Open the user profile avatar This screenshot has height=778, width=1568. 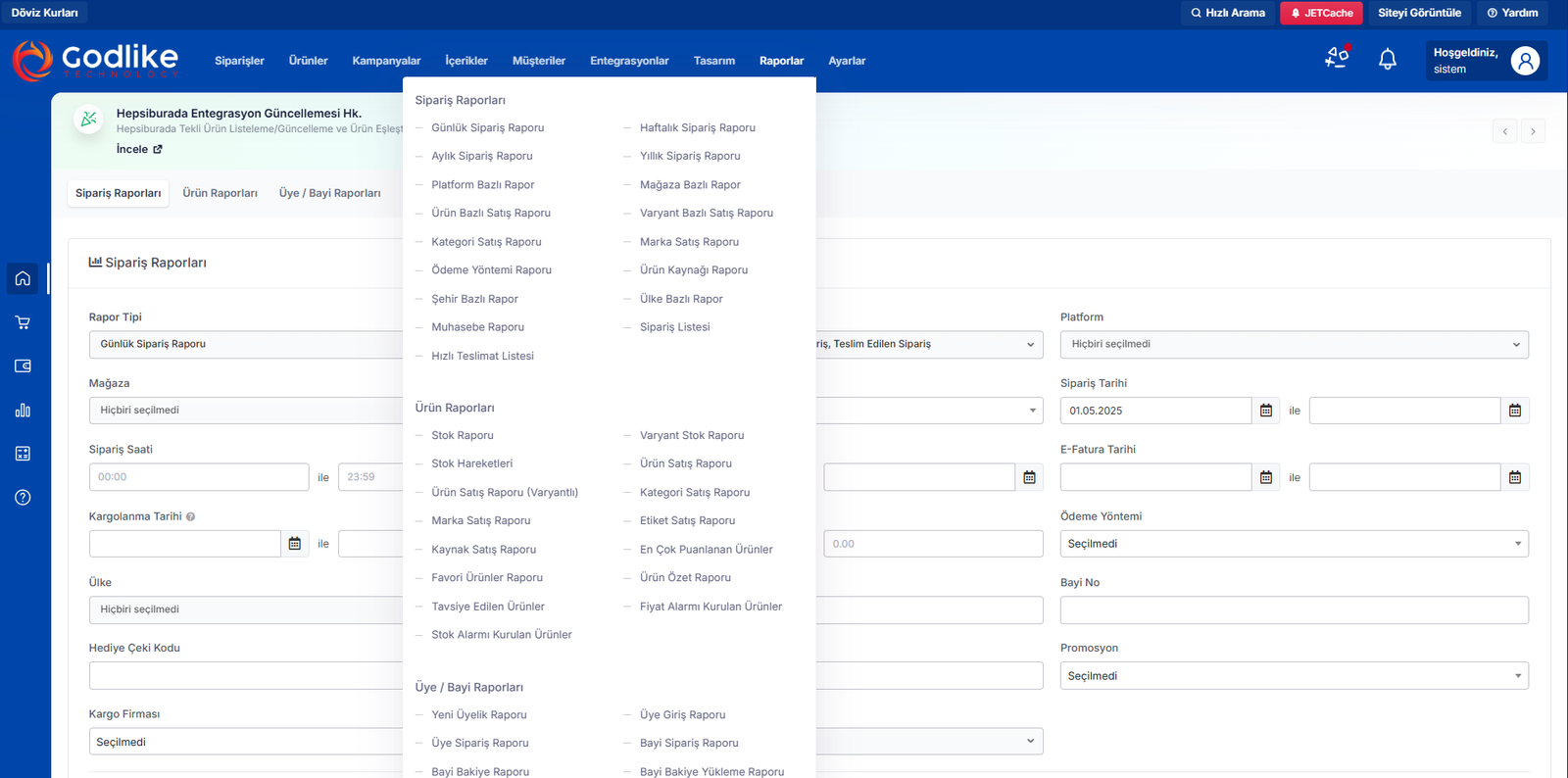(x=1524, y=61)
